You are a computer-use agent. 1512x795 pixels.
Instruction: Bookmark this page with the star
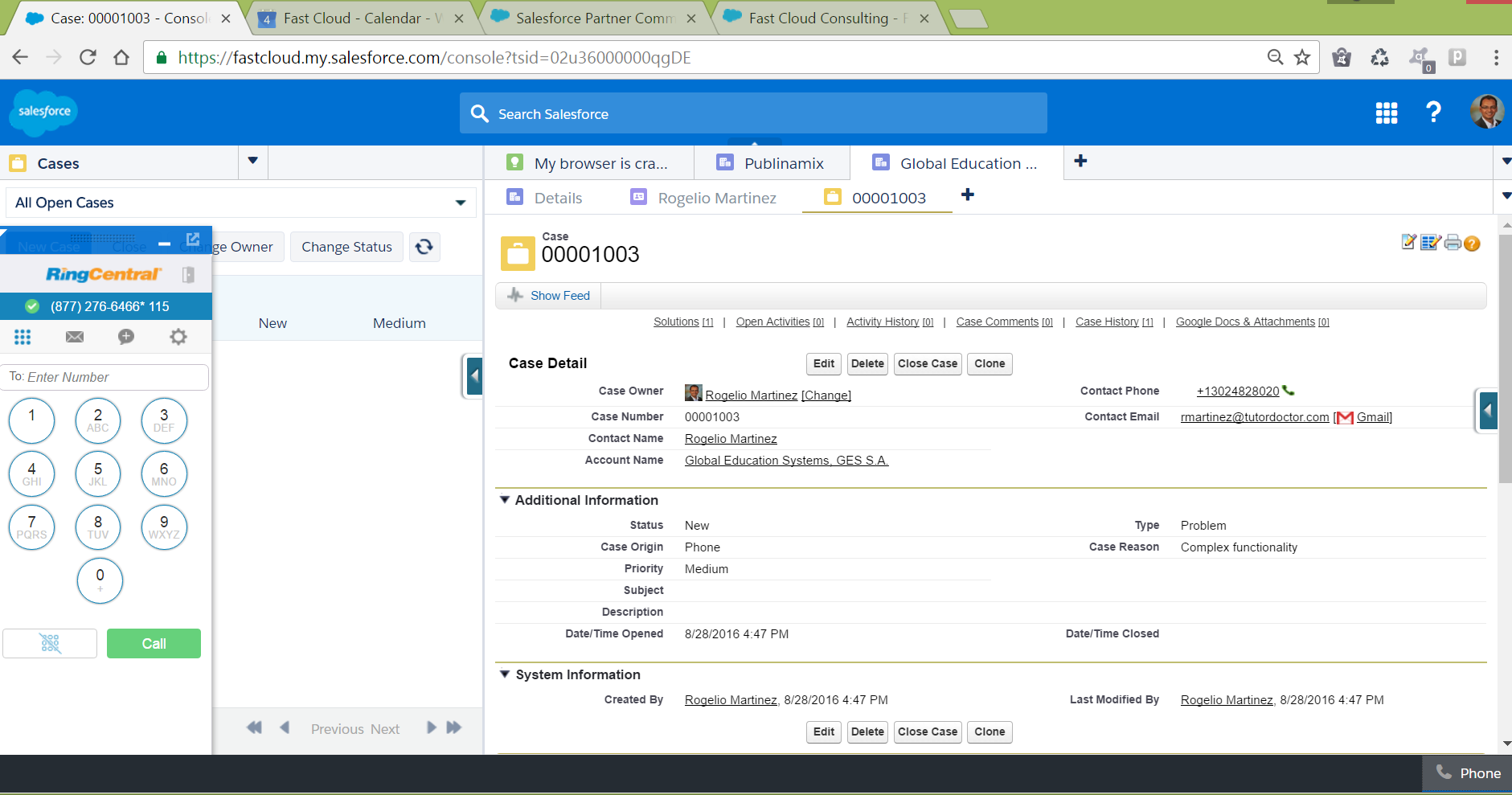coord(1302,57)
